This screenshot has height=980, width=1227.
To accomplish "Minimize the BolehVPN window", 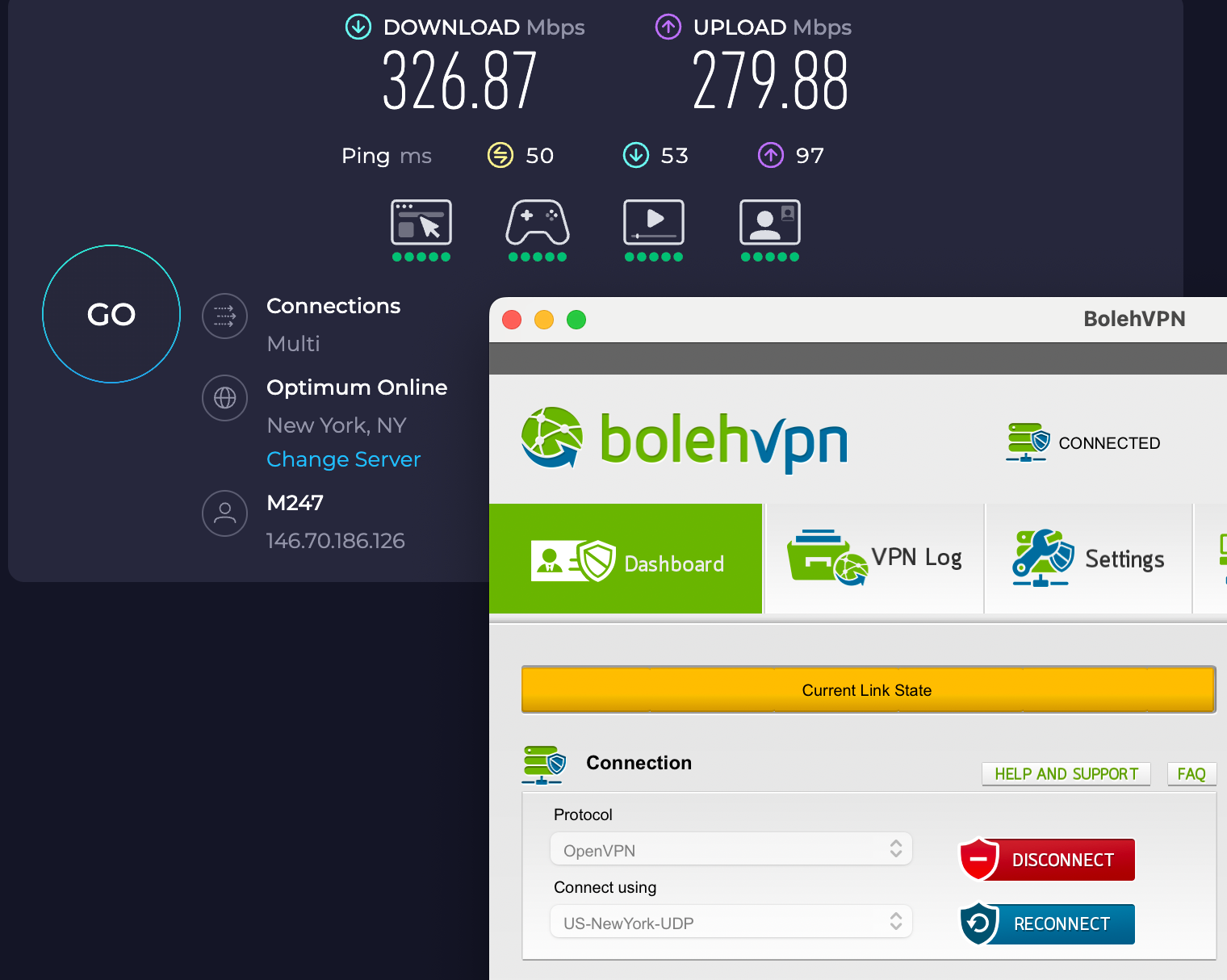I will (x=544, y=320).
